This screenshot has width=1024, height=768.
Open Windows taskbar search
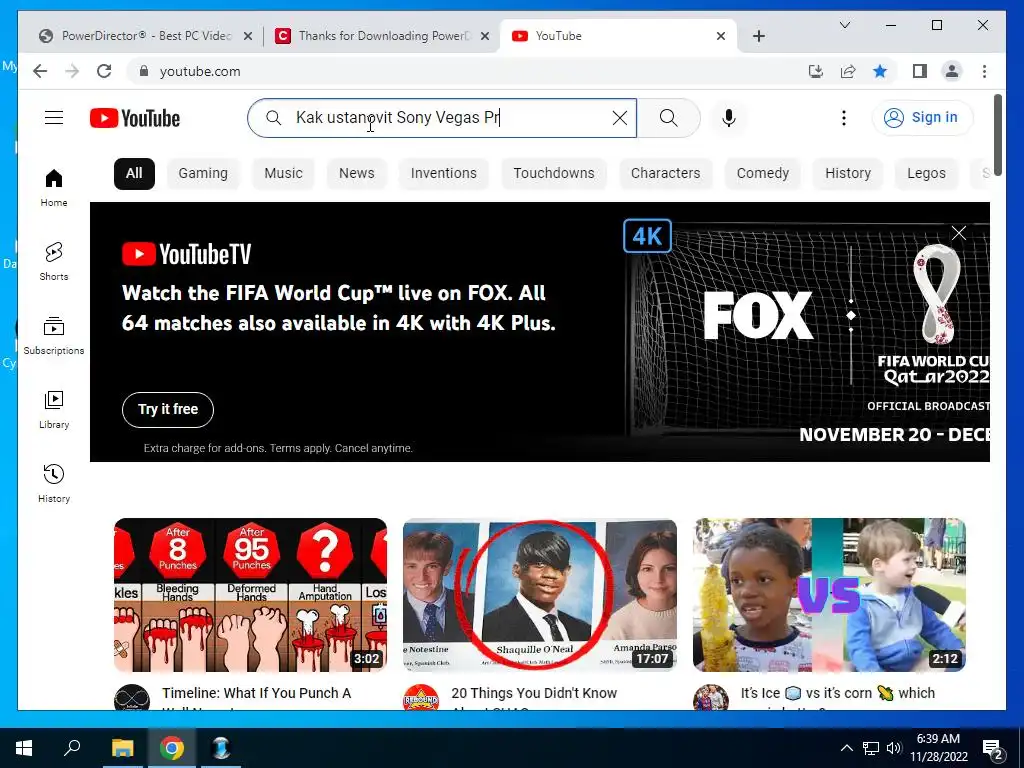72,748
